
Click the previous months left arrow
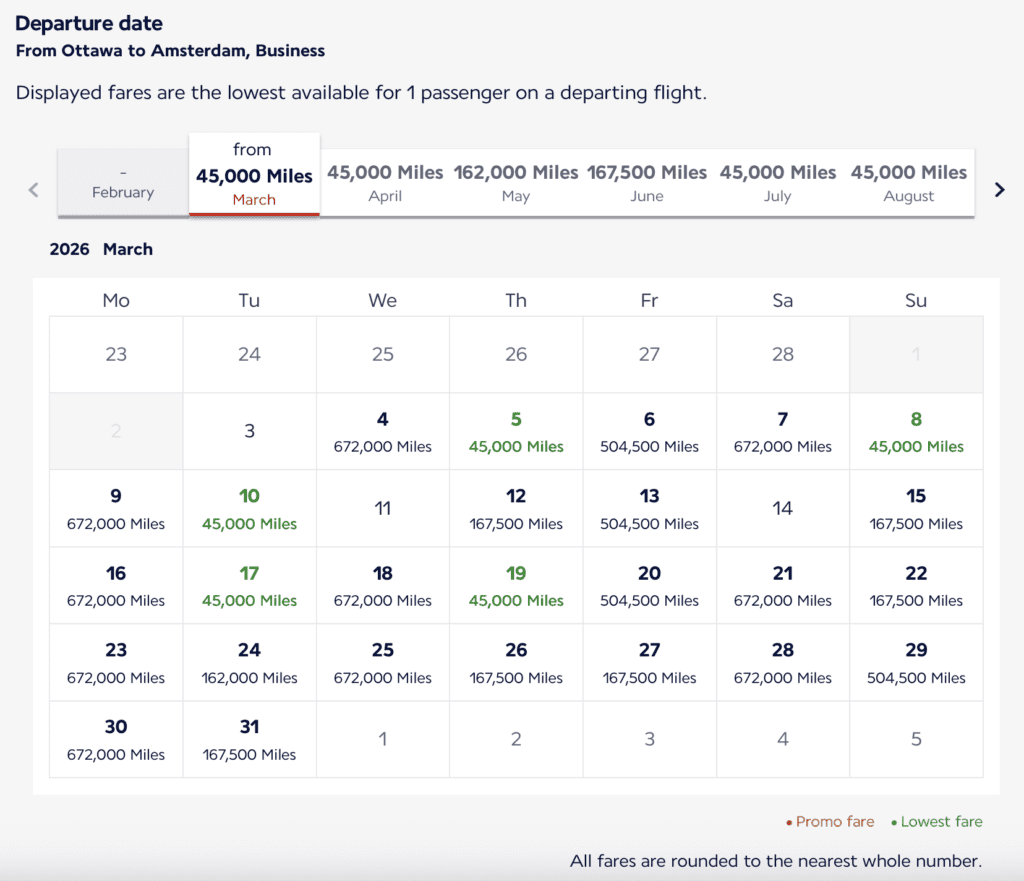click(34, 190)
